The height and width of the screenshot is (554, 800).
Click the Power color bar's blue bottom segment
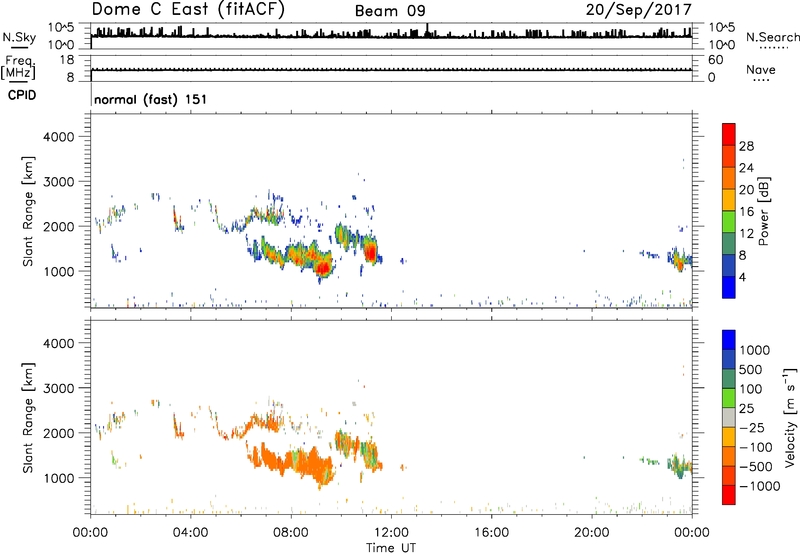729,287
